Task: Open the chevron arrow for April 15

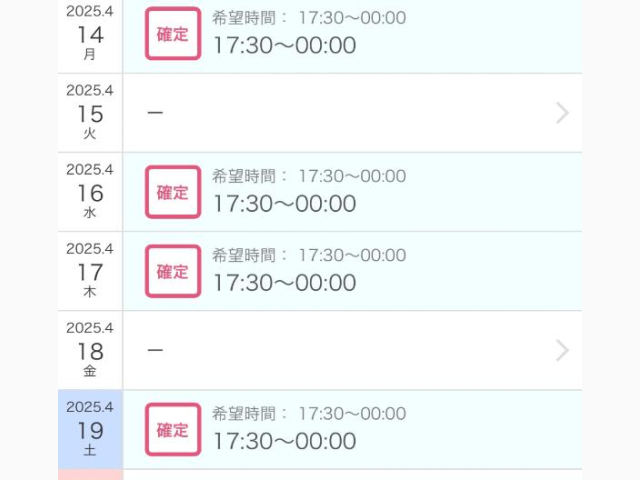Action: [x=562, y=113]
